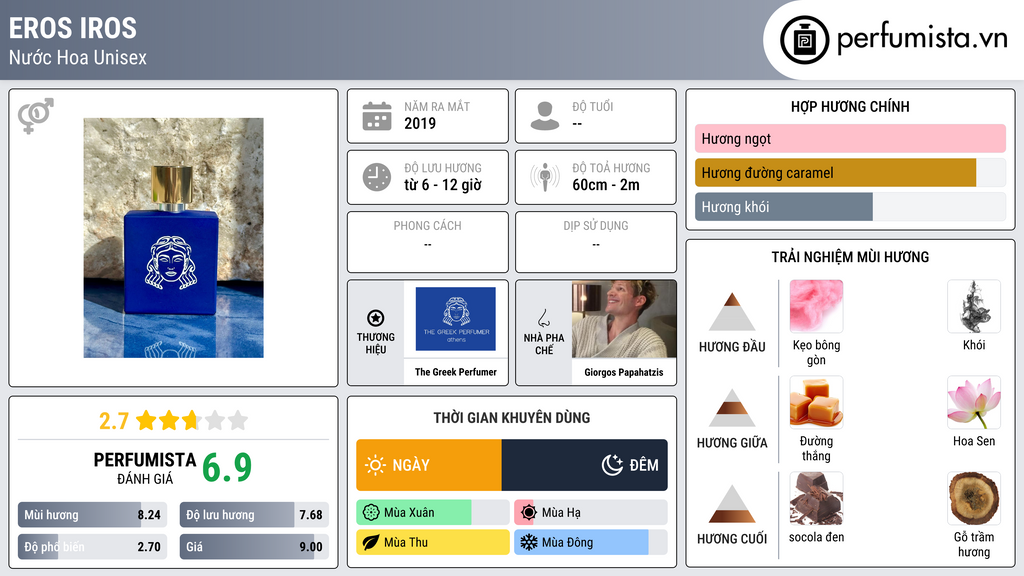Open the Đường thắng caramel note image
The width and height of the screenshot is (1024, 576).
click(x=816, y=402)
